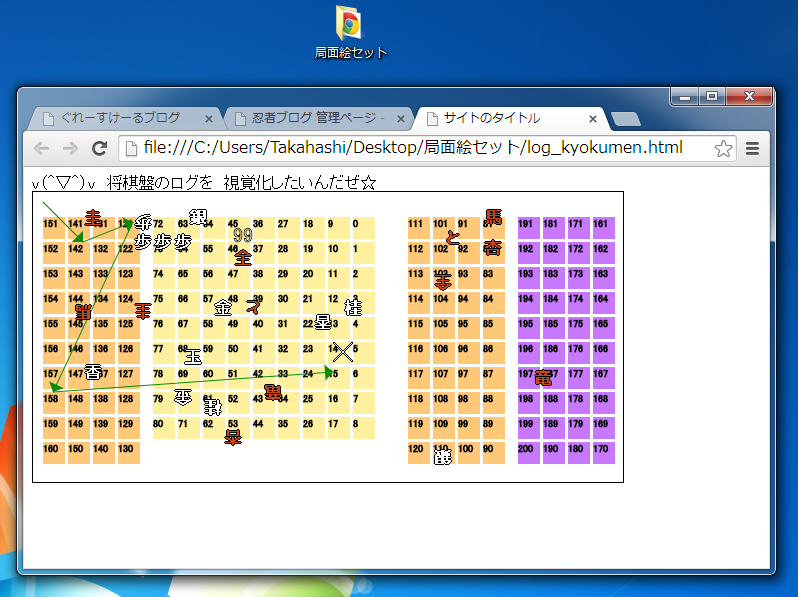Image resolution: width=798 pixels, height=597 pixels.
Task: Maximize the Chrome window
Action: coord(712,96)
